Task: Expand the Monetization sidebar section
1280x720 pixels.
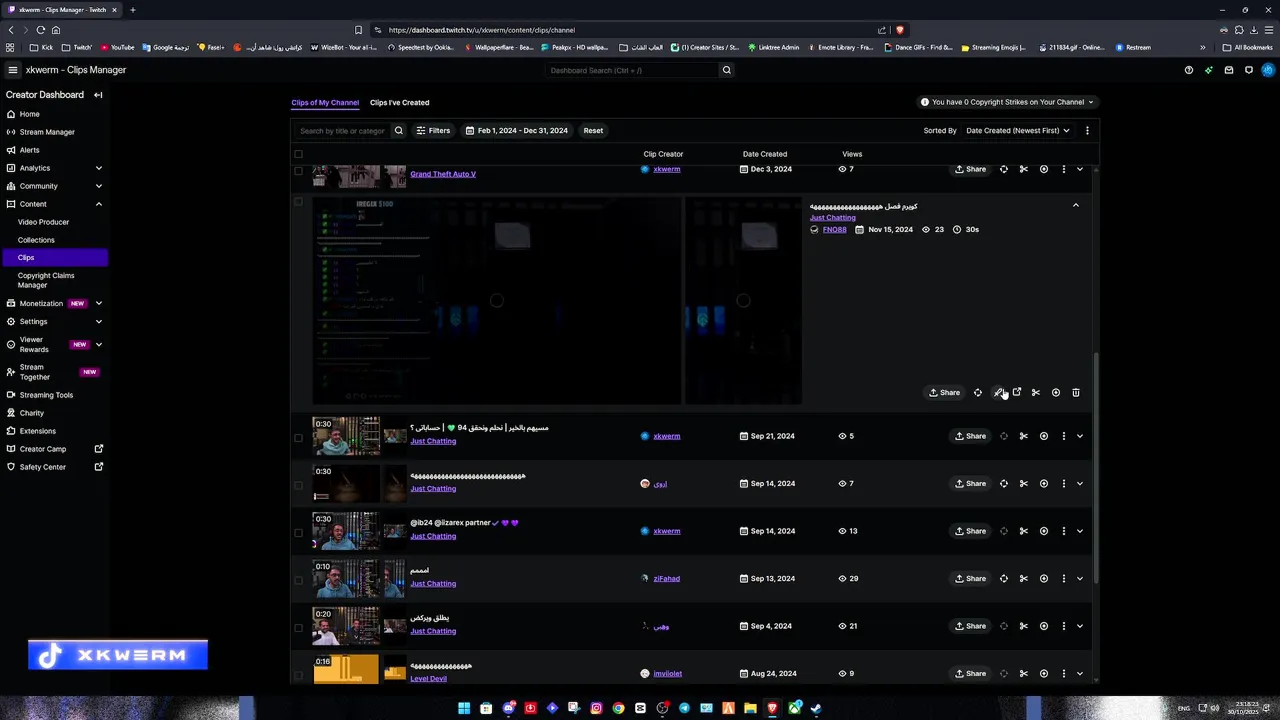Action: [x=98, y=303]
